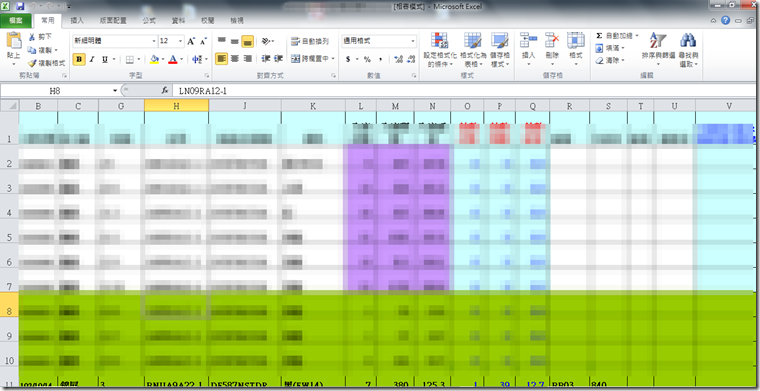Screen dimensions: 760x391
Task: Apply the Percent Style % format
Action: 367,59
